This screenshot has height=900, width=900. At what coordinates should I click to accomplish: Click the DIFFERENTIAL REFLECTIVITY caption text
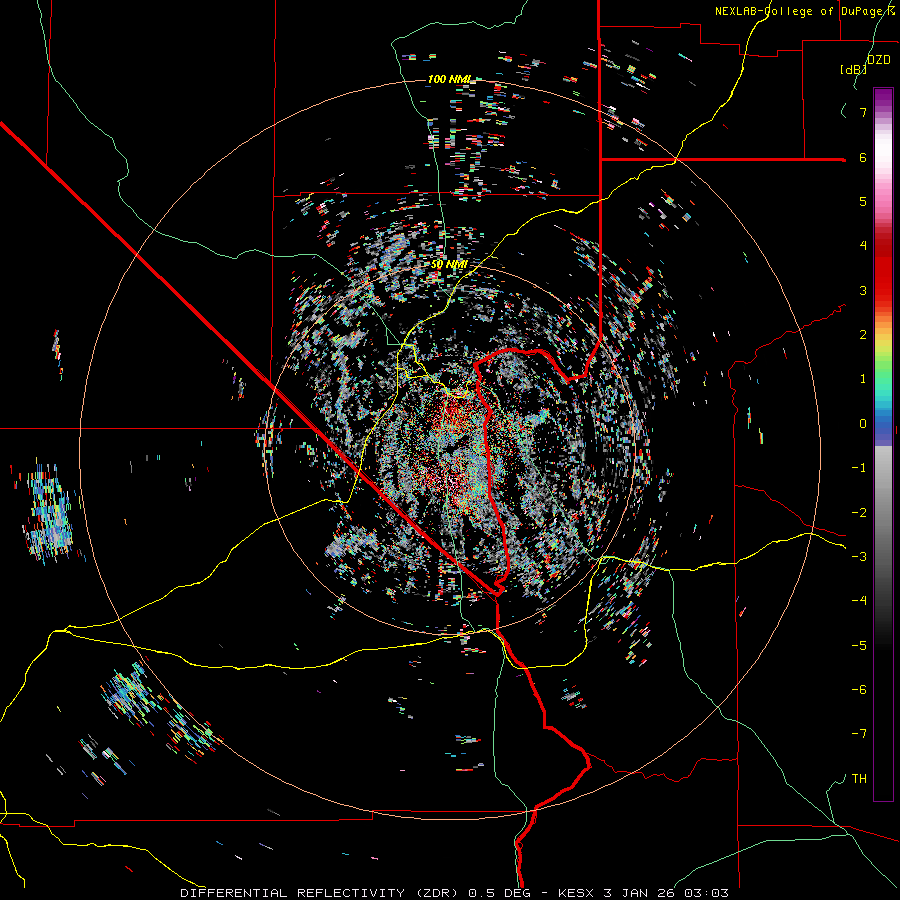point(292,893)
